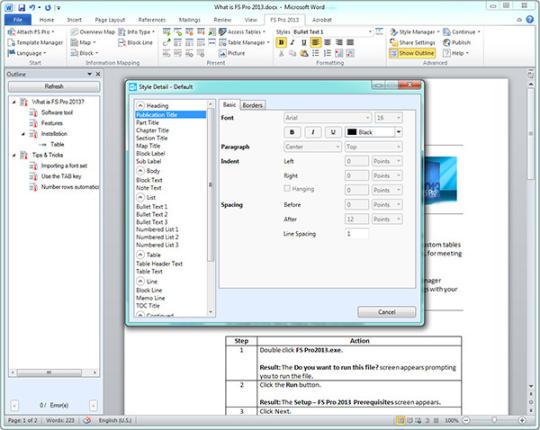
Task: Collapse the Tips & Tricks outline node
Action: tap(14, 155)
